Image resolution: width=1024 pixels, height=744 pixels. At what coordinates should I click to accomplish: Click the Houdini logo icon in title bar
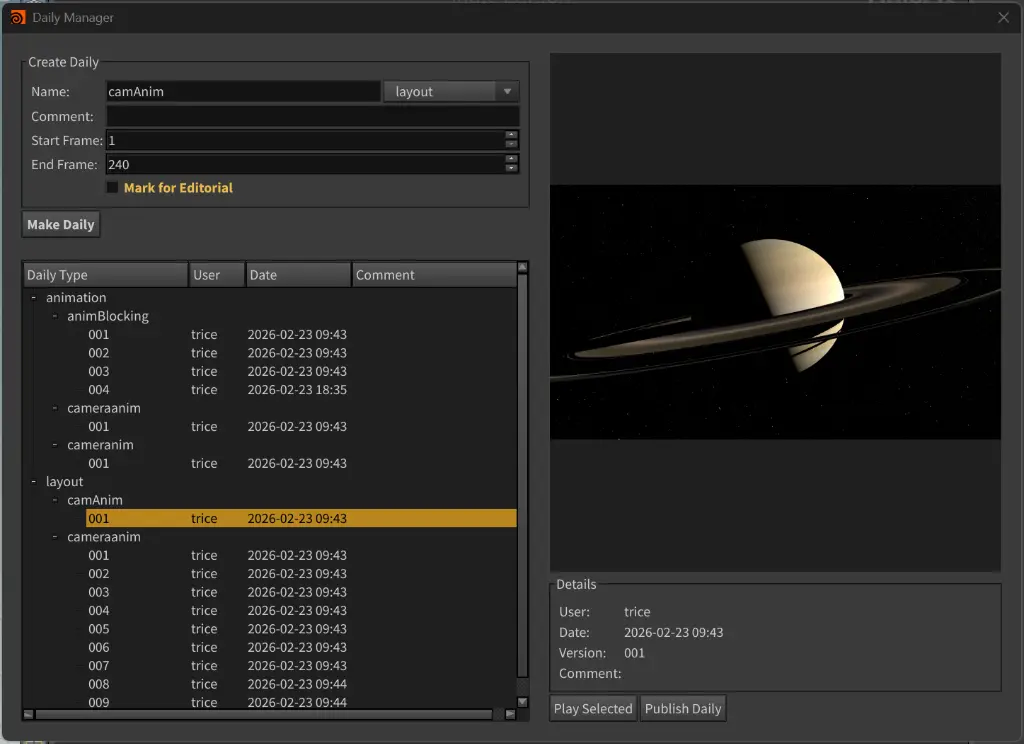click(18, 18)
